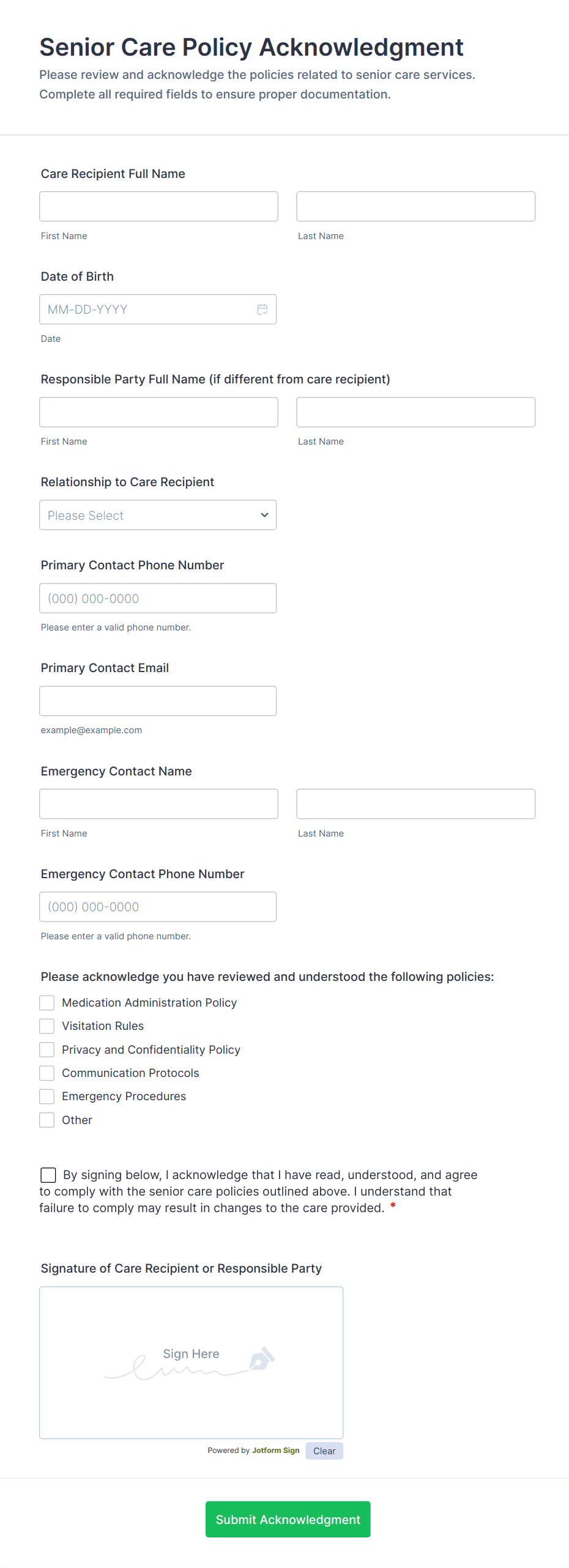Click the Primary Contact Email field
Viewport: 569px width, 1568px height.
tap(157, 701)
